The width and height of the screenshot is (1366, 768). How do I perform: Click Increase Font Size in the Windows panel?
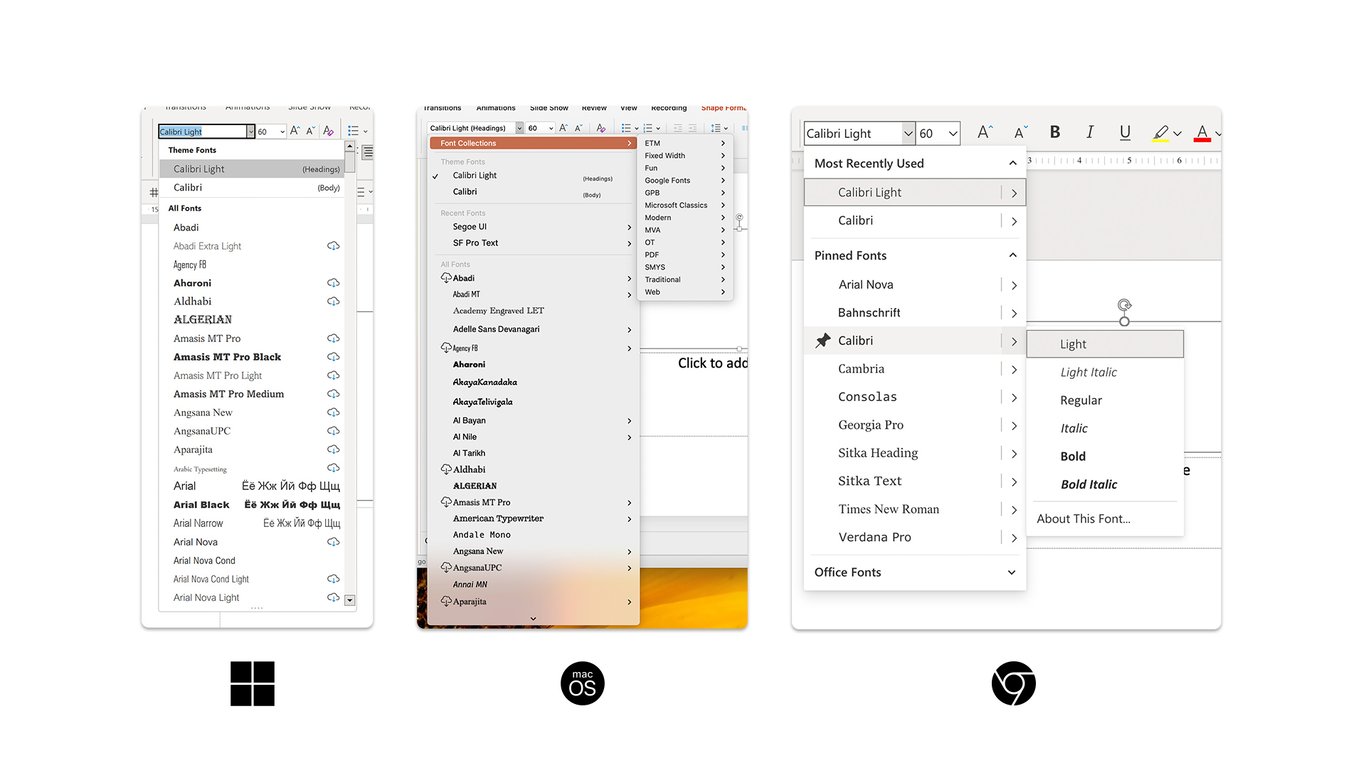[295, 131]
